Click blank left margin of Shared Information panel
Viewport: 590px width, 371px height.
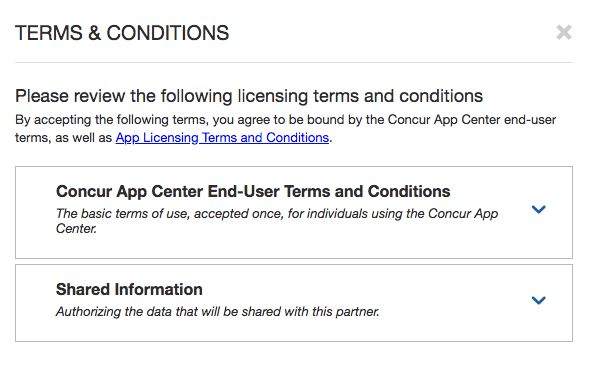[36, 303]
